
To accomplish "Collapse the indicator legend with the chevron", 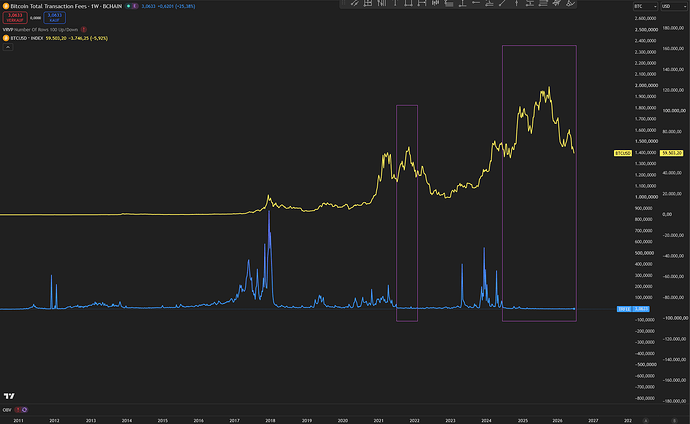I will point(7,47).
